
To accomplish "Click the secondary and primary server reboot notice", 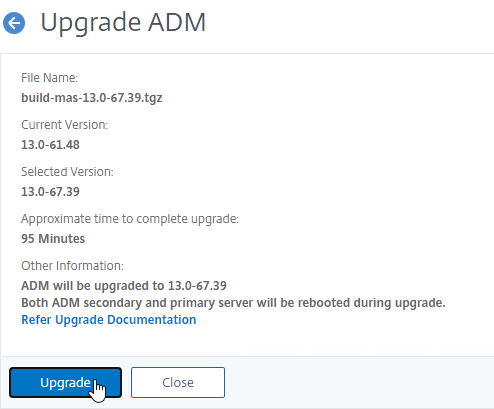I will [x=233, y=303].
